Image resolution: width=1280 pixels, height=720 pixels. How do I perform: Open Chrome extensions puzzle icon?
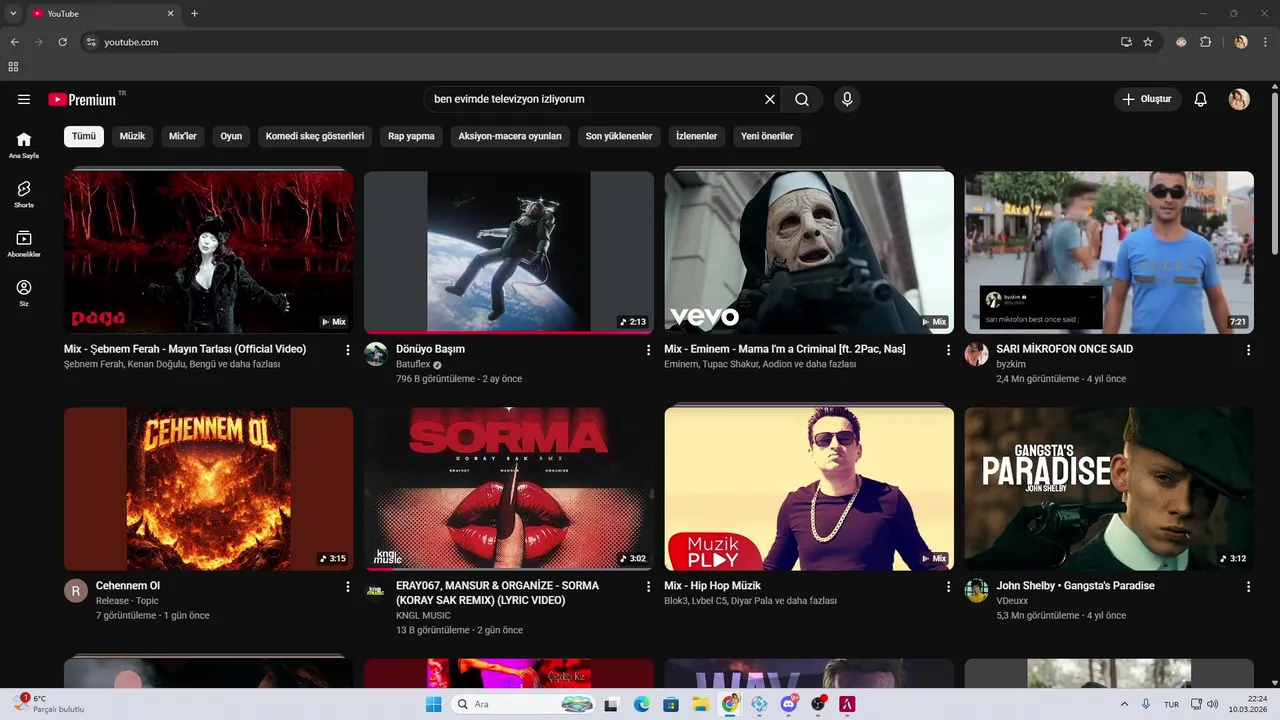point(1205,42)
